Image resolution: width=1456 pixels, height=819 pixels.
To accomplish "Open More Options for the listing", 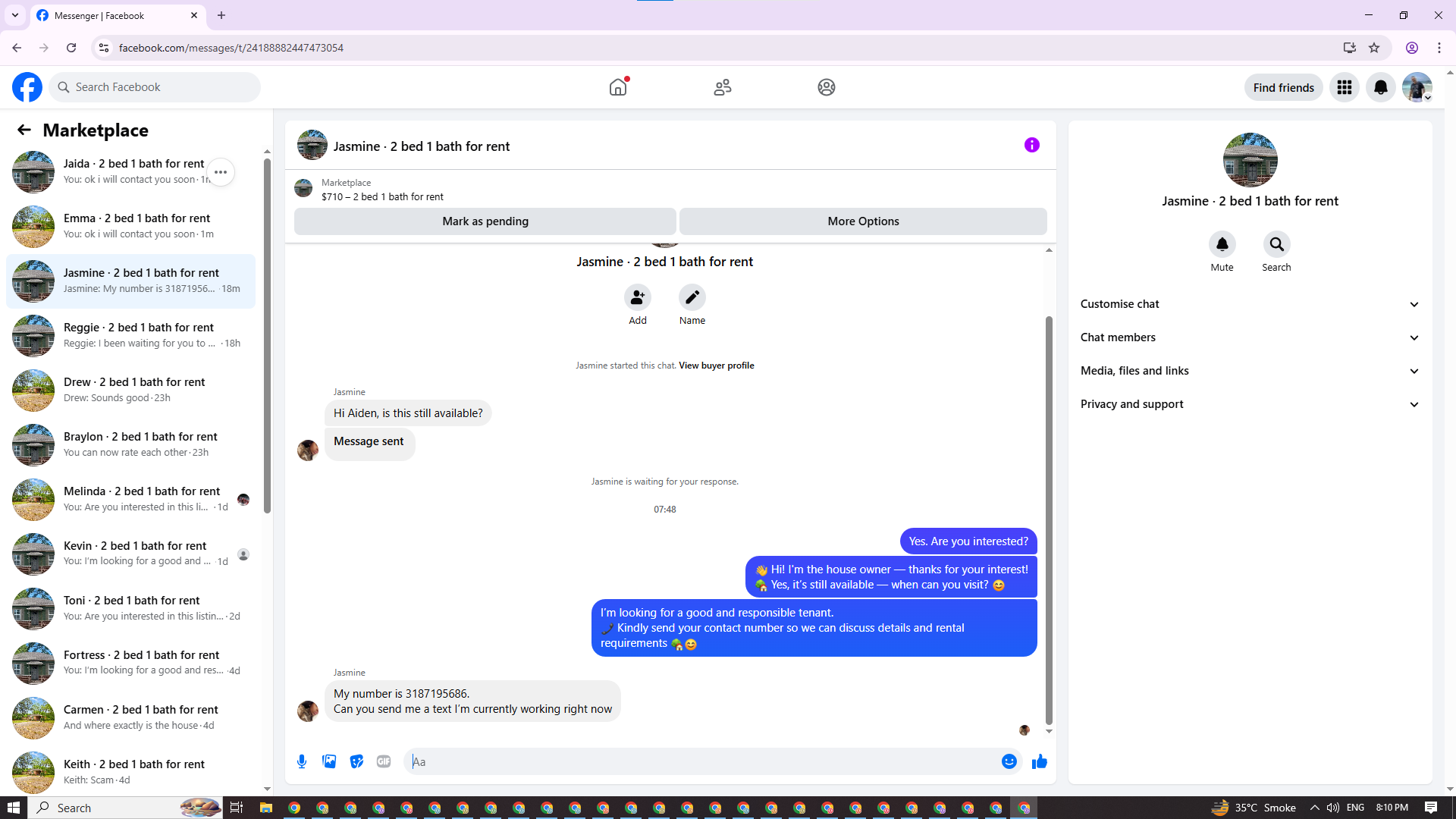I will coord(863,221).
